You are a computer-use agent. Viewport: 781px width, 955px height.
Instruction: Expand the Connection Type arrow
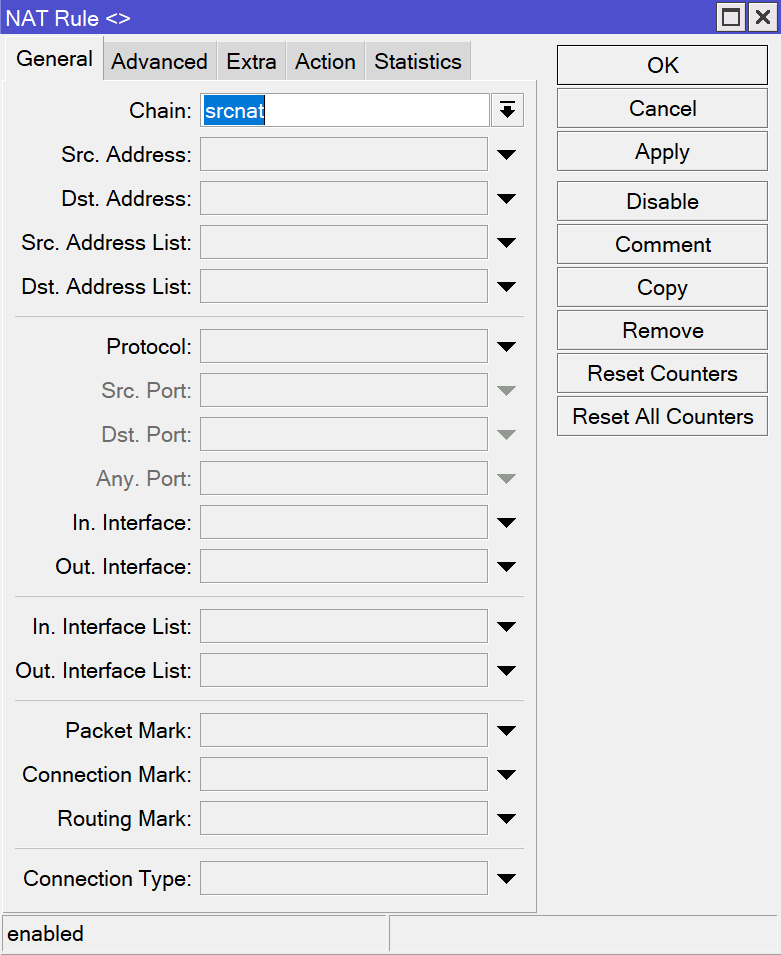click(506, 879)
